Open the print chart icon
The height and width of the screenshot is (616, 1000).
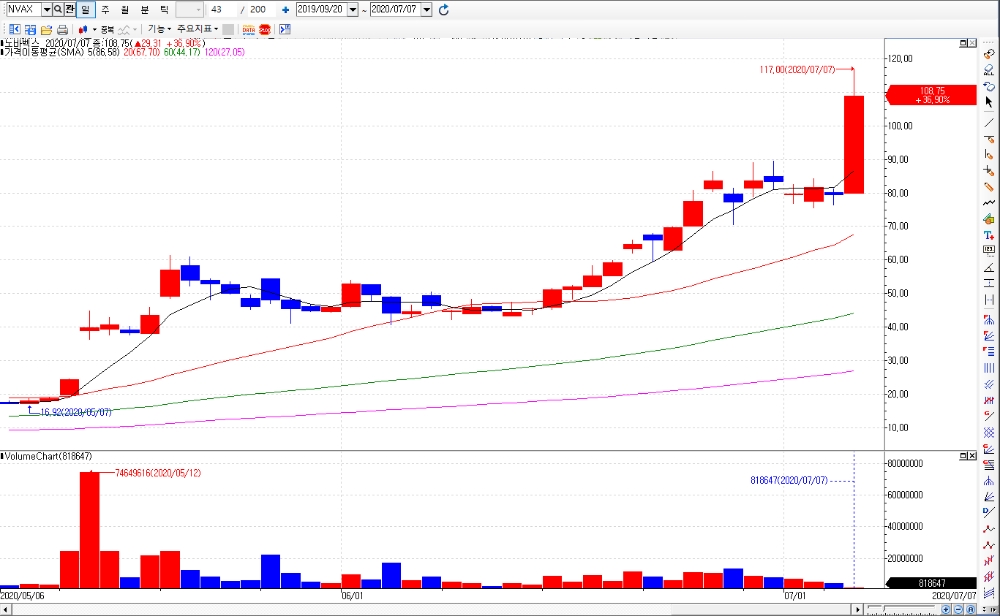click(62, 29)
